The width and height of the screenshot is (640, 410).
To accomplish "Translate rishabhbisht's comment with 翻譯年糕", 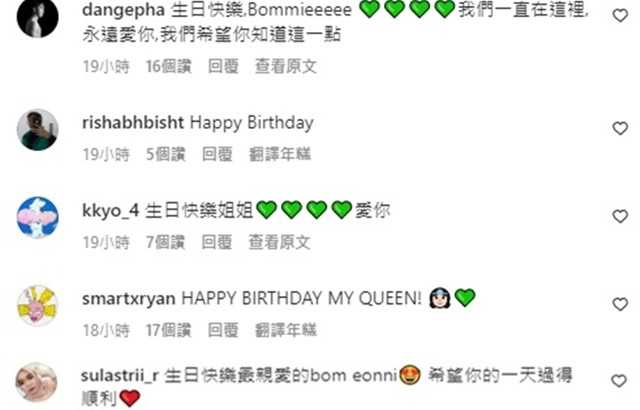I will [280, 154].
